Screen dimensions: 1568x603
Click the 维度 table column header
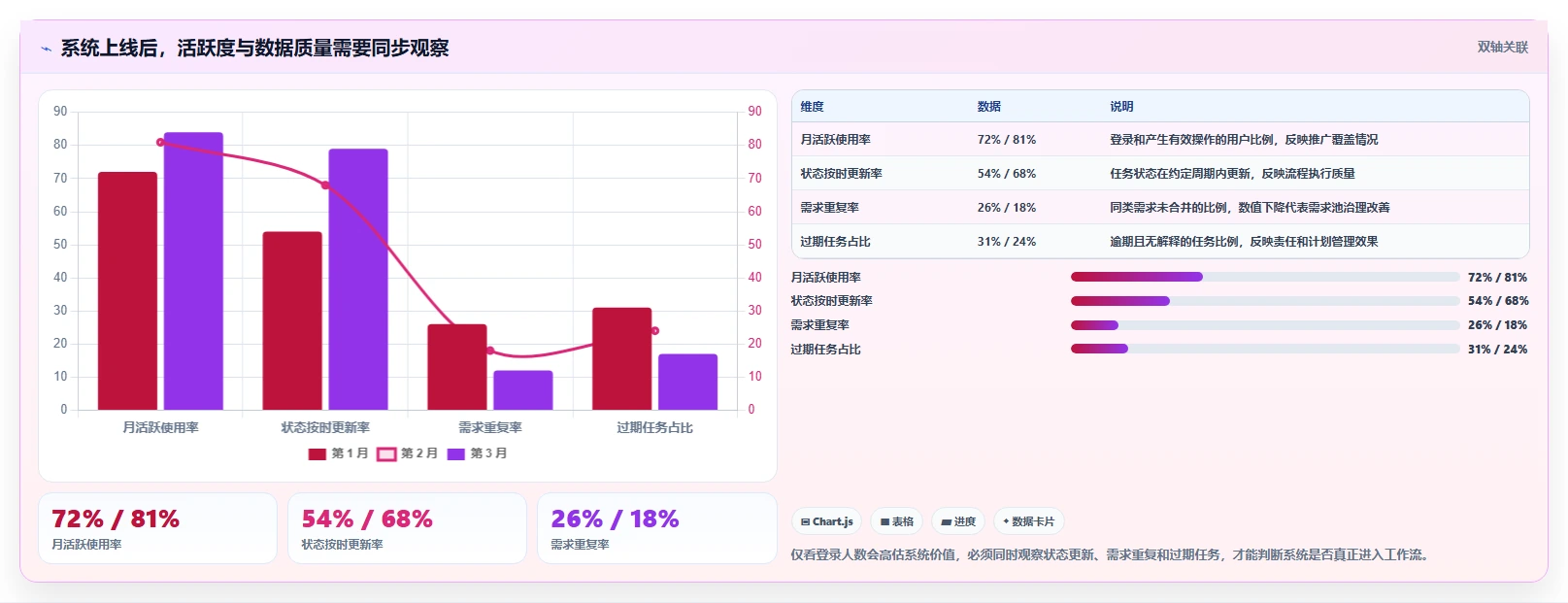(x=812, y=107)
